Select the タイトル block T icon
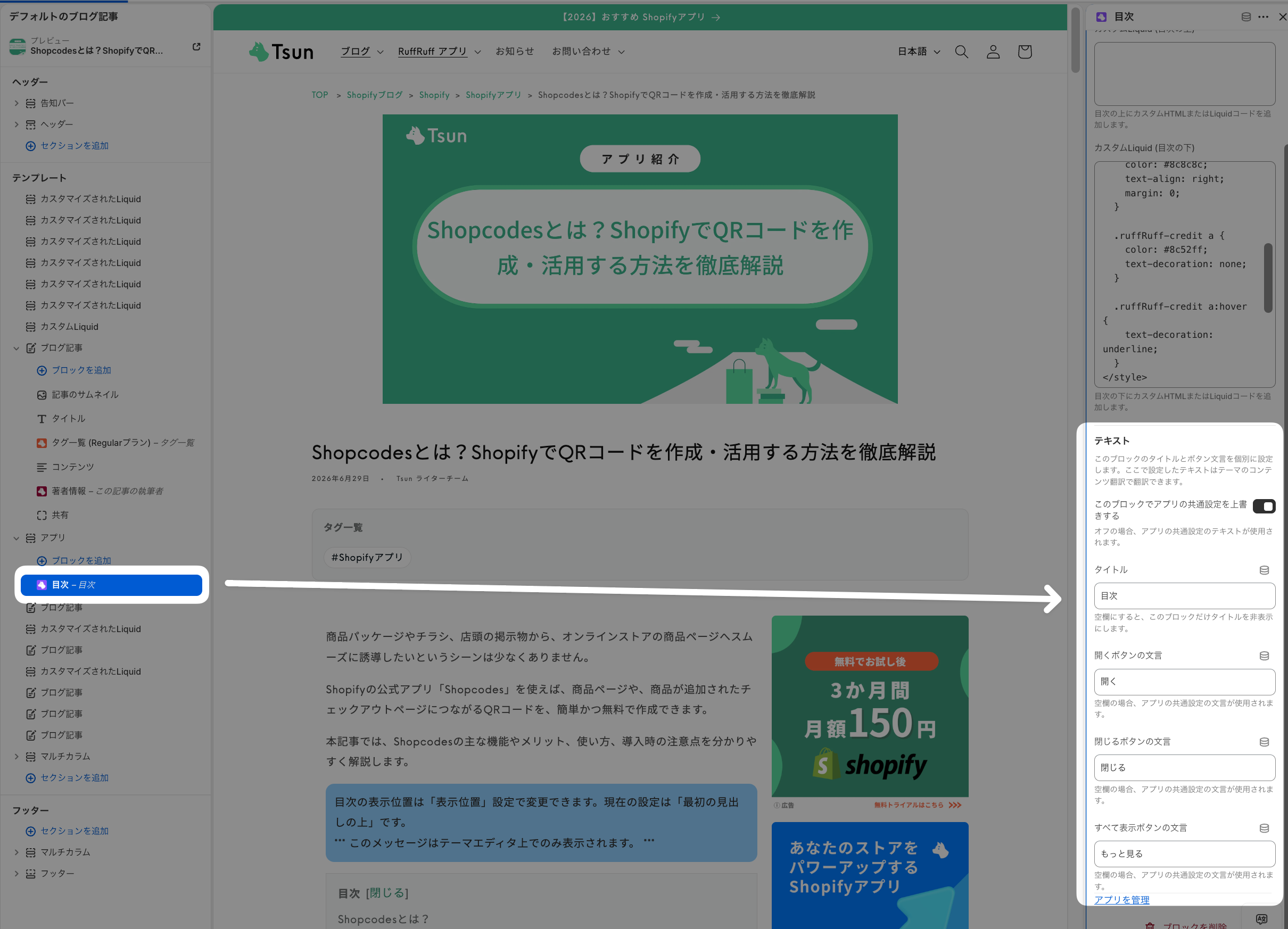This screenshot has width=1288, height=929. [x=42, y=419]
